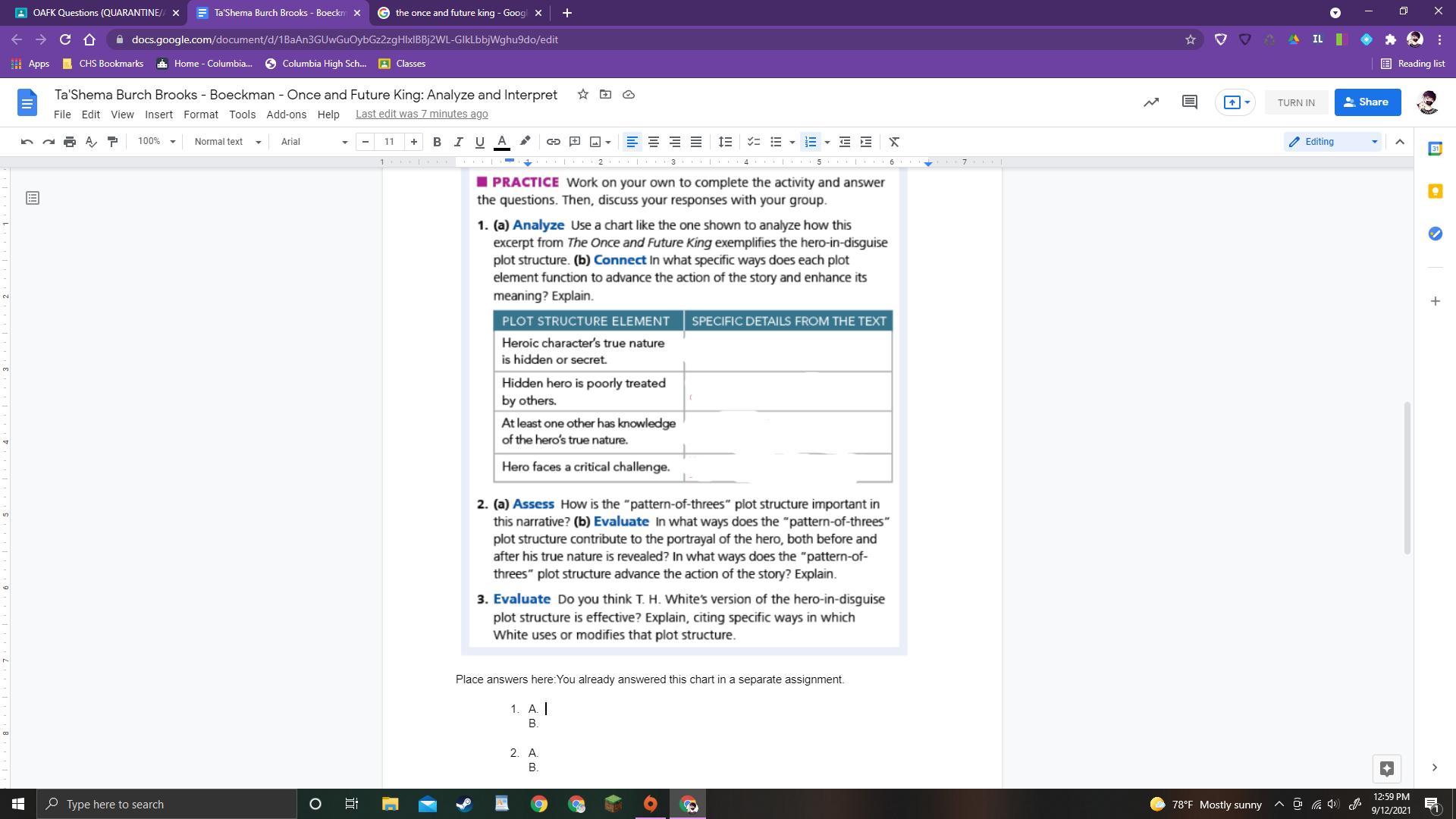Open the font Arial dropdown
This screenshot has width=1456, height=819.
click(313, 142)
